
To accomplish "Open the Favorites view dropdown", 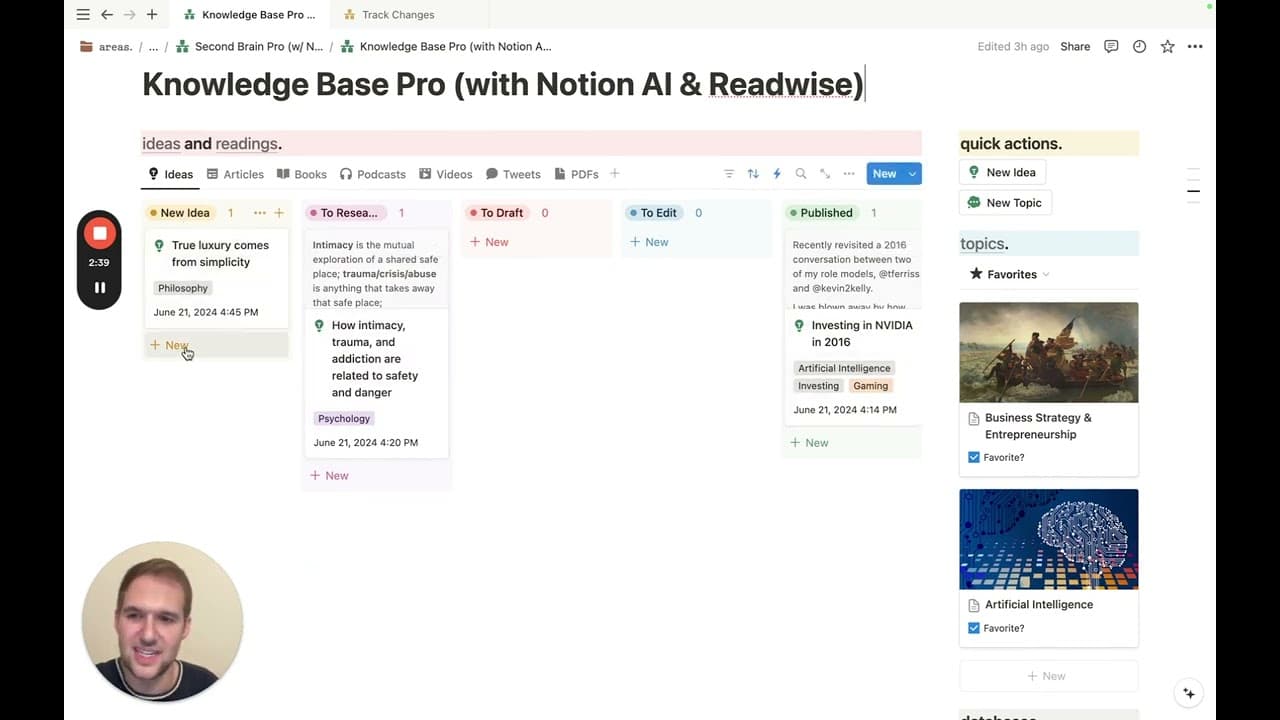I will coord(1010,274).
